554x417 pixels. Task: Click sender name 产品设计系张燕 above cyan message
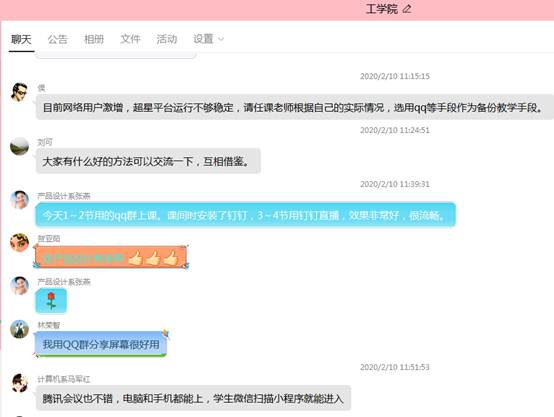tap(64, 196)
